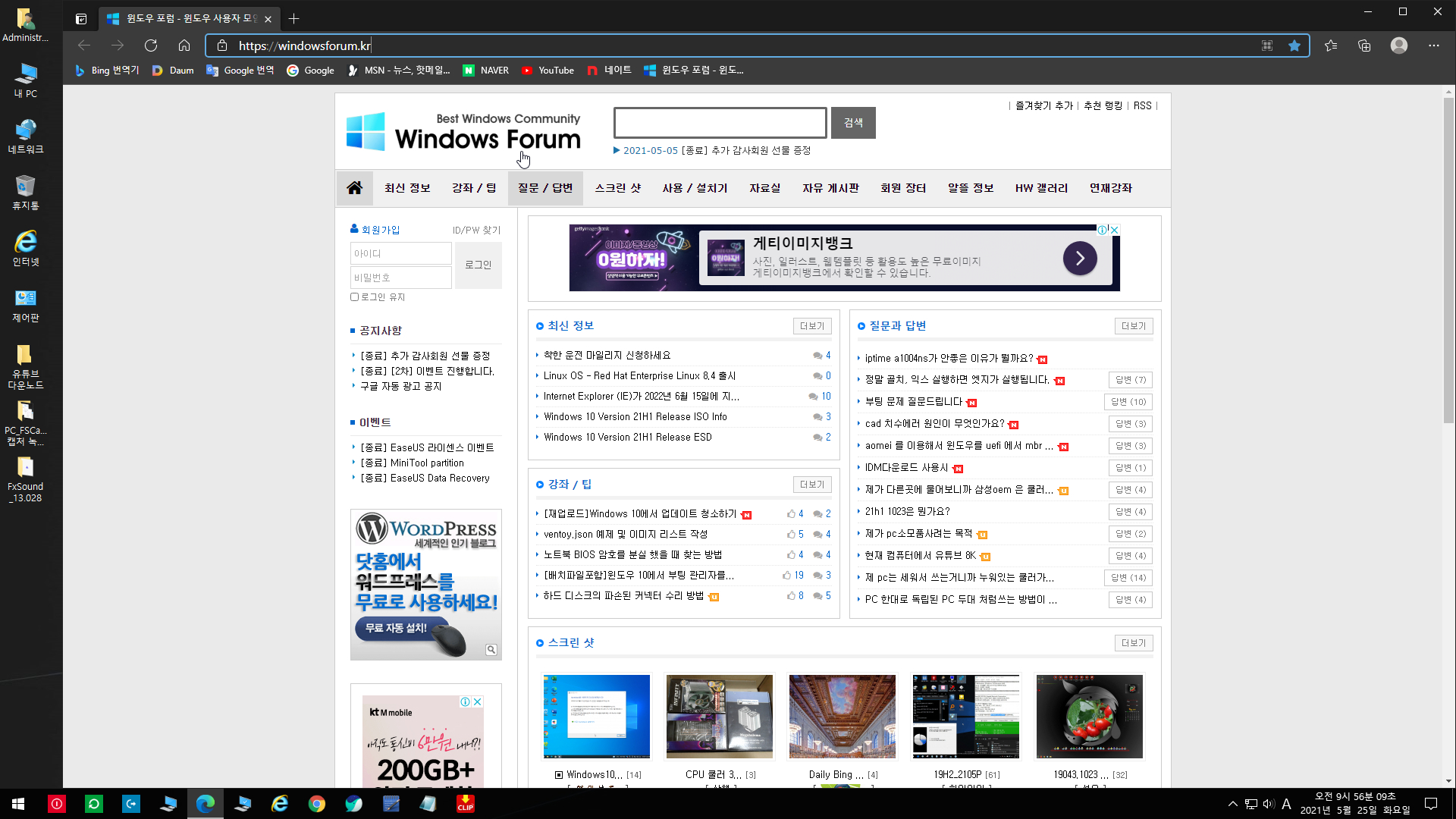The width and height of the screenshot is (1456, 819).
Task: Click 더보기 in 최신 정보 section
Action: [x=812, y=326]
